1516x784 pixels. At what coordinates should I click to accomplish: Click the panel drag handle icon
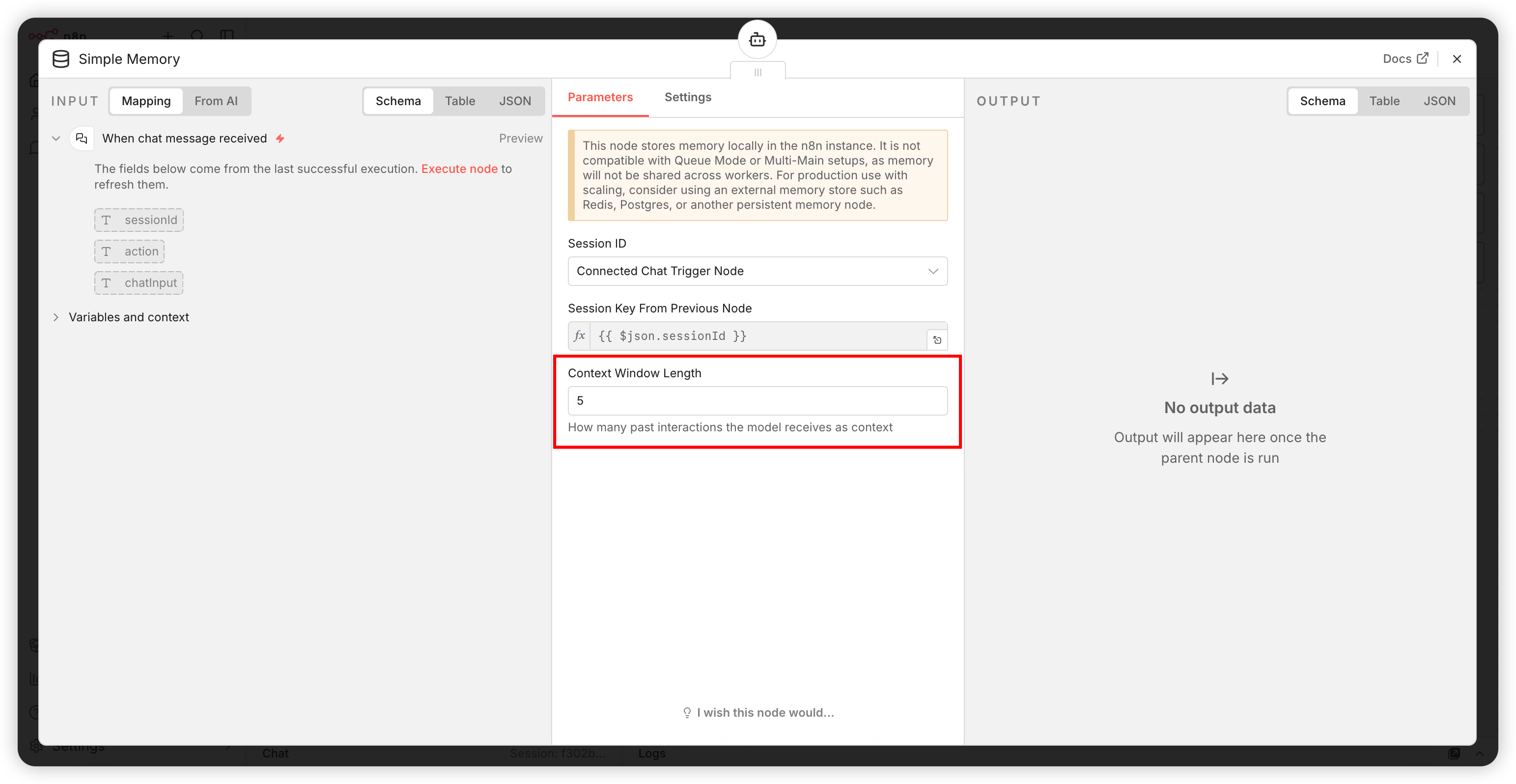pos(758,72)
